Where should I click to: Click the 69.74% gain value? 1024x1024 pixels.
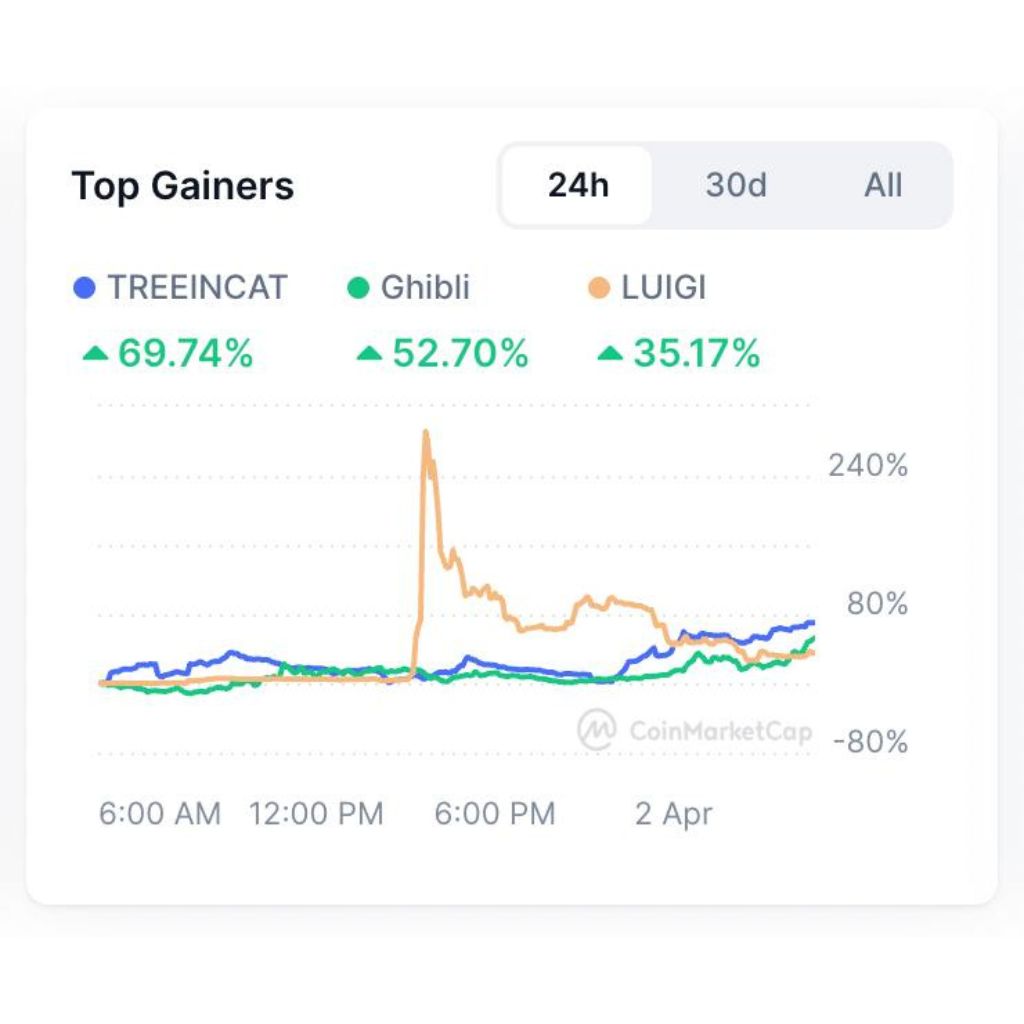[185, 353]
